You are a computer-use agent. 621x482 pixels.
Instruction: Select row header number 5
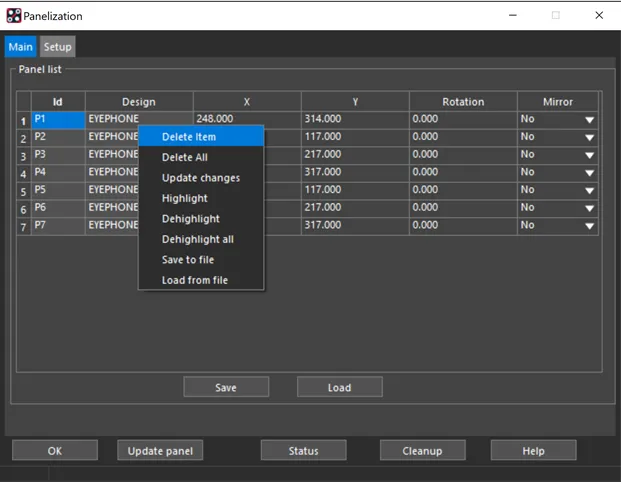(24, 191)
